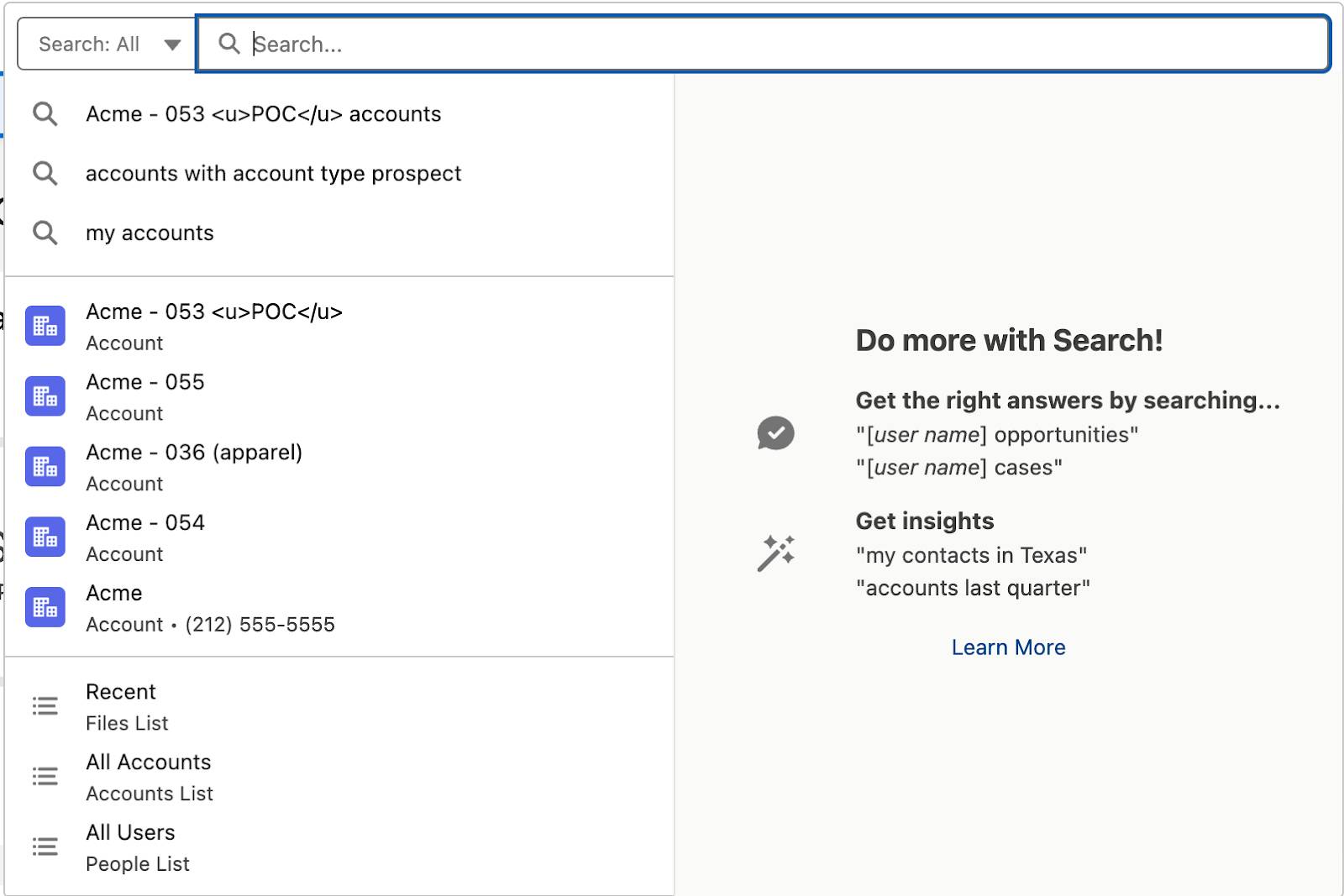The height and width of the screenshot is (896, 1344).
Task: Click list icon beside All Users
Action: [45, 846]
